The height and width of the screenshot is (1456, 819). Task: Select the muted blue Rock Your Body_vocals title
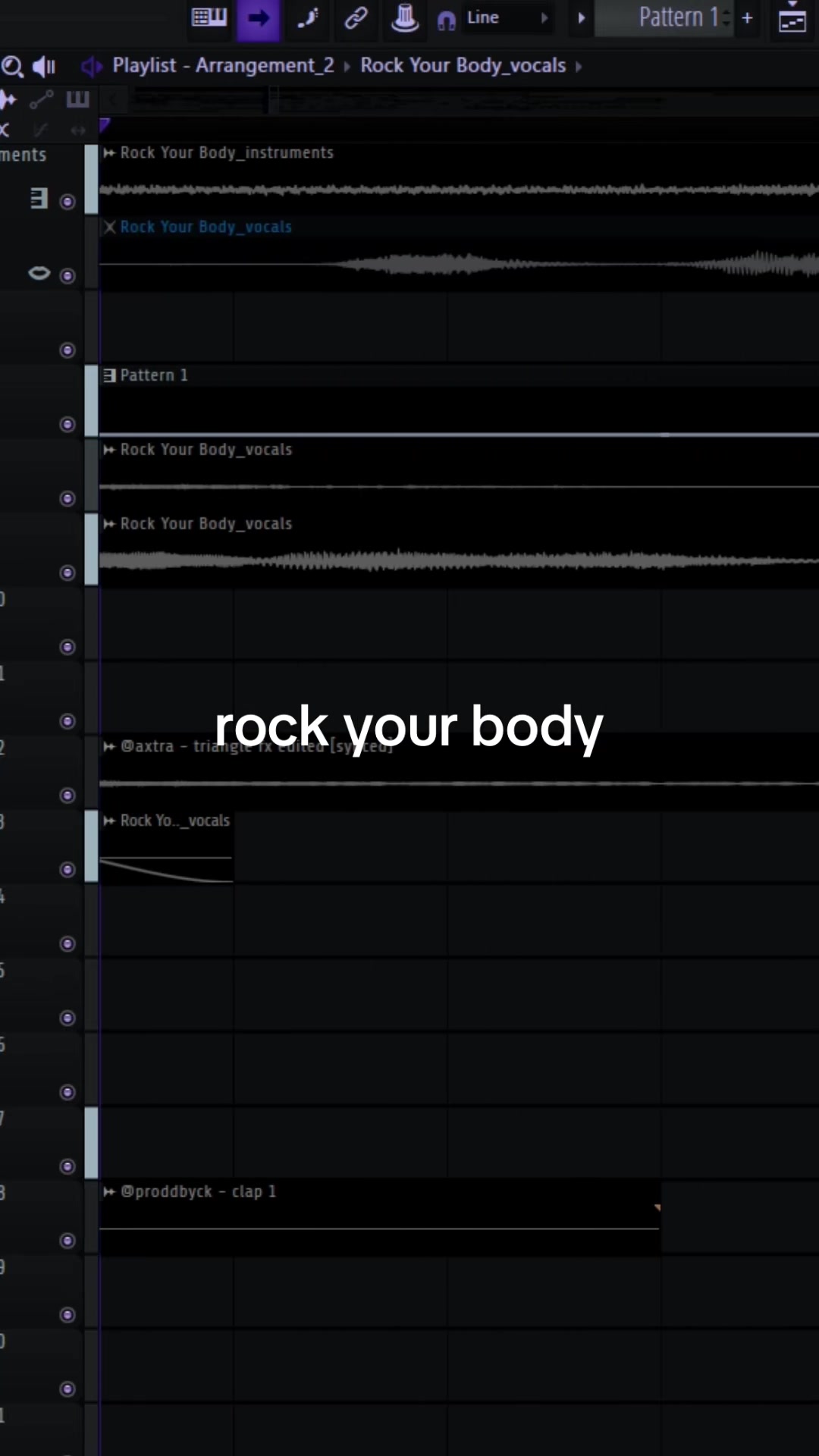pyautogui.click(x=206, y=227)
